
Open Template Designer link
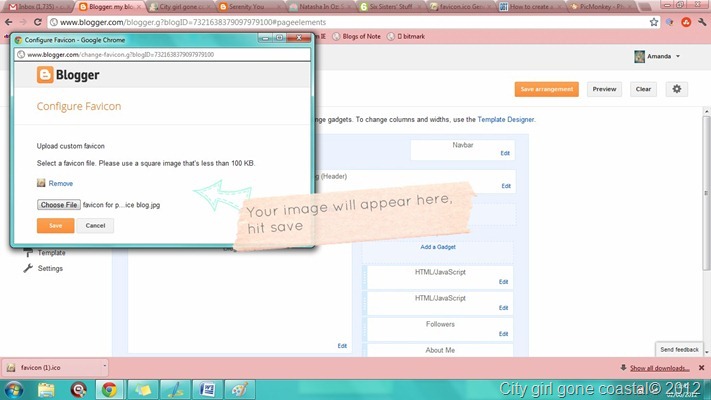coord(506,119)
